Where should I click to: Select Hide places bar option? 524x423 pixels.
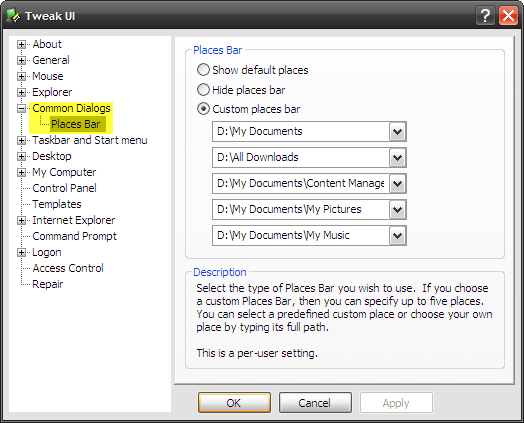[203, 90]
